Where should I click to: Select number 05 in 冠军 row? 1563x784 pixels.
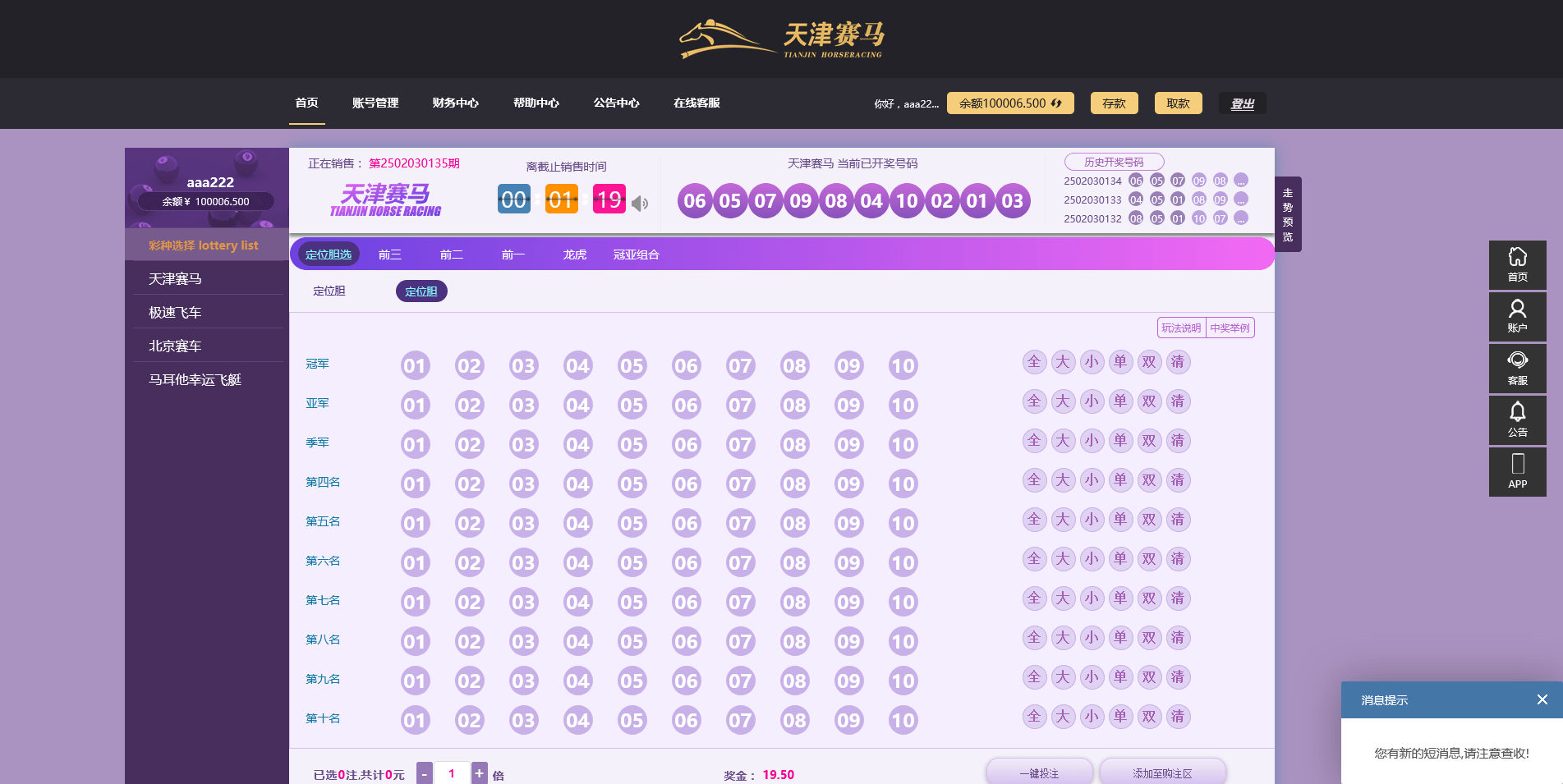(x=632, y=365)
